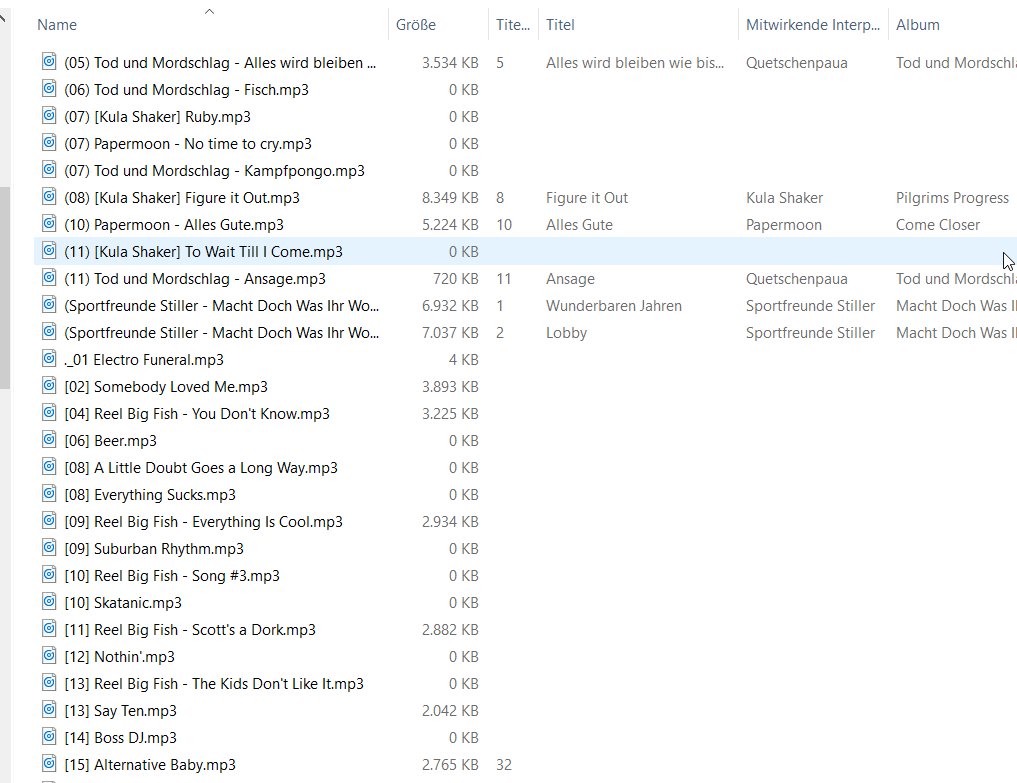Sort by the Album column header
This screenshot has width=1017, height=783.
(918, 25)
